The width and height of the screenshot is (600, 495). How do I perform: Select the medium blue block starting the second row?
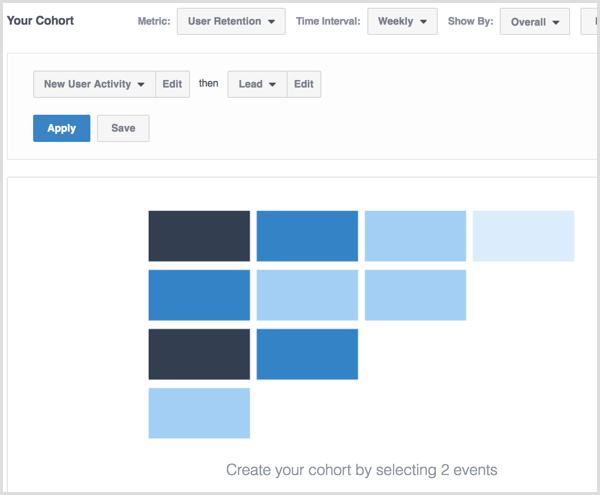tap(199, 295)
